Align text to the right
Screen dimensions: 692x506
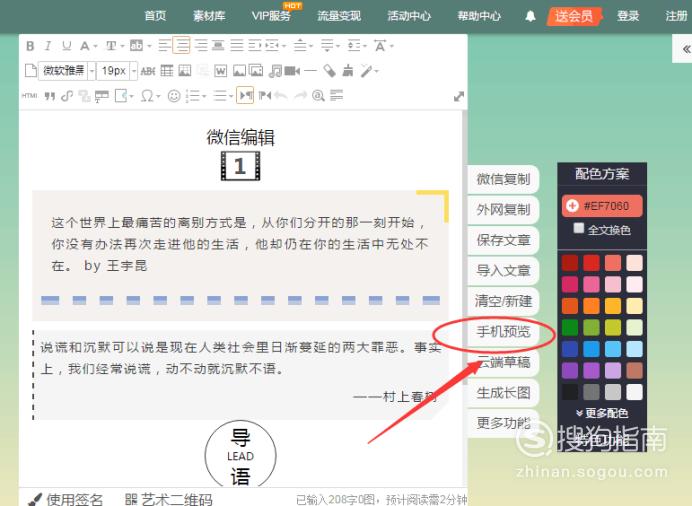201,45
